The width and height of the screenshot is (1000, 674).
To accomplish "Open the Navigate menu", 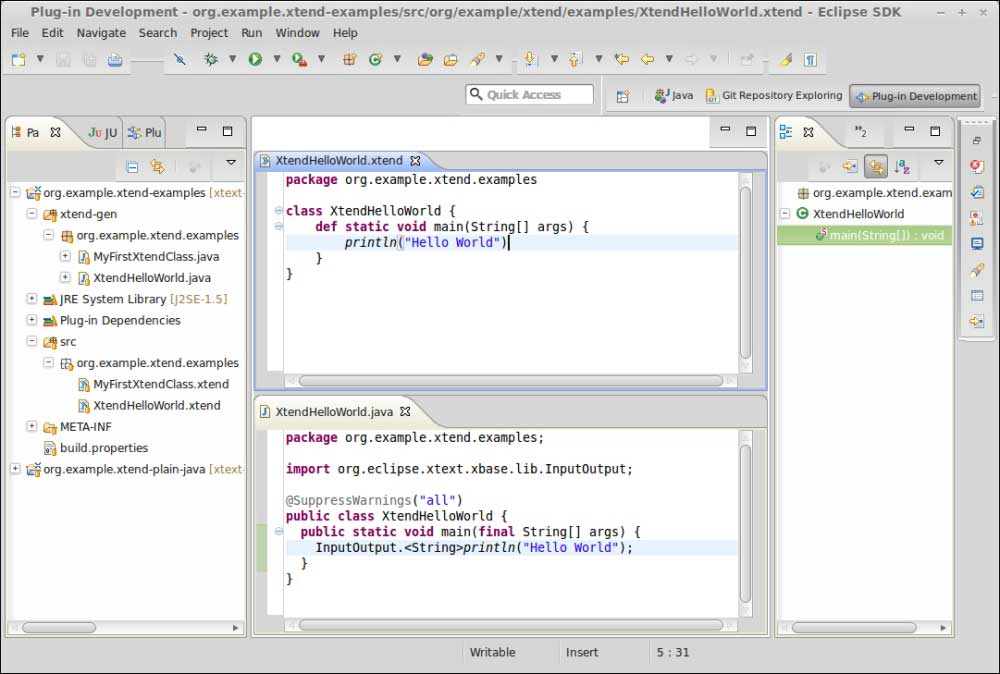I will point(101,33).
